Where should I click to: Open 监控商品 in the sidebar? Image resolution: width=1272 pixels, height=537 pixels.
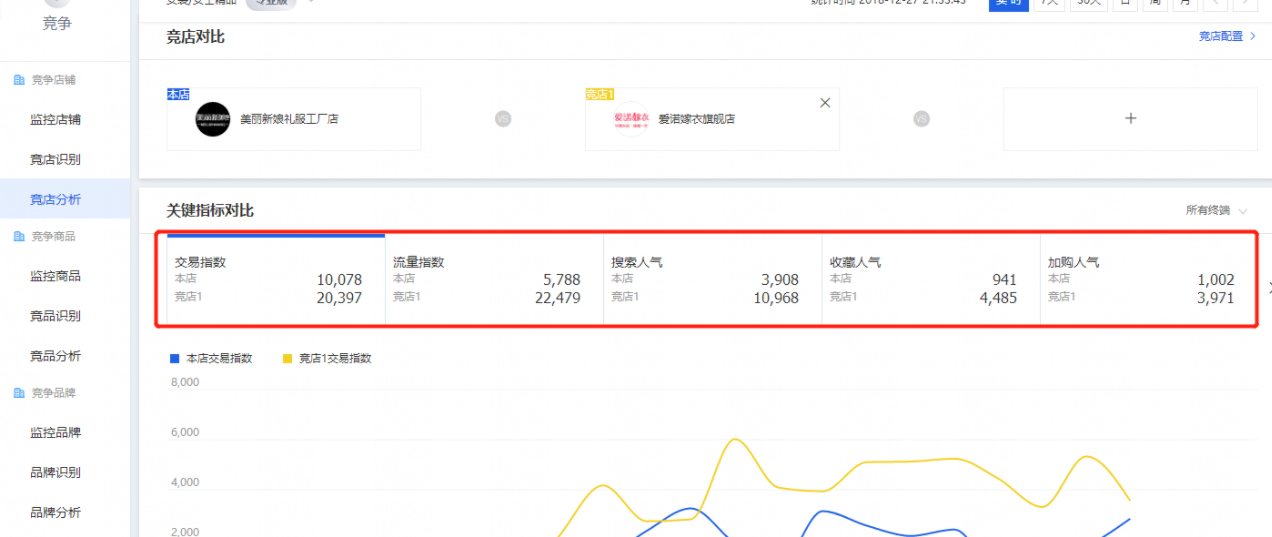55,276
